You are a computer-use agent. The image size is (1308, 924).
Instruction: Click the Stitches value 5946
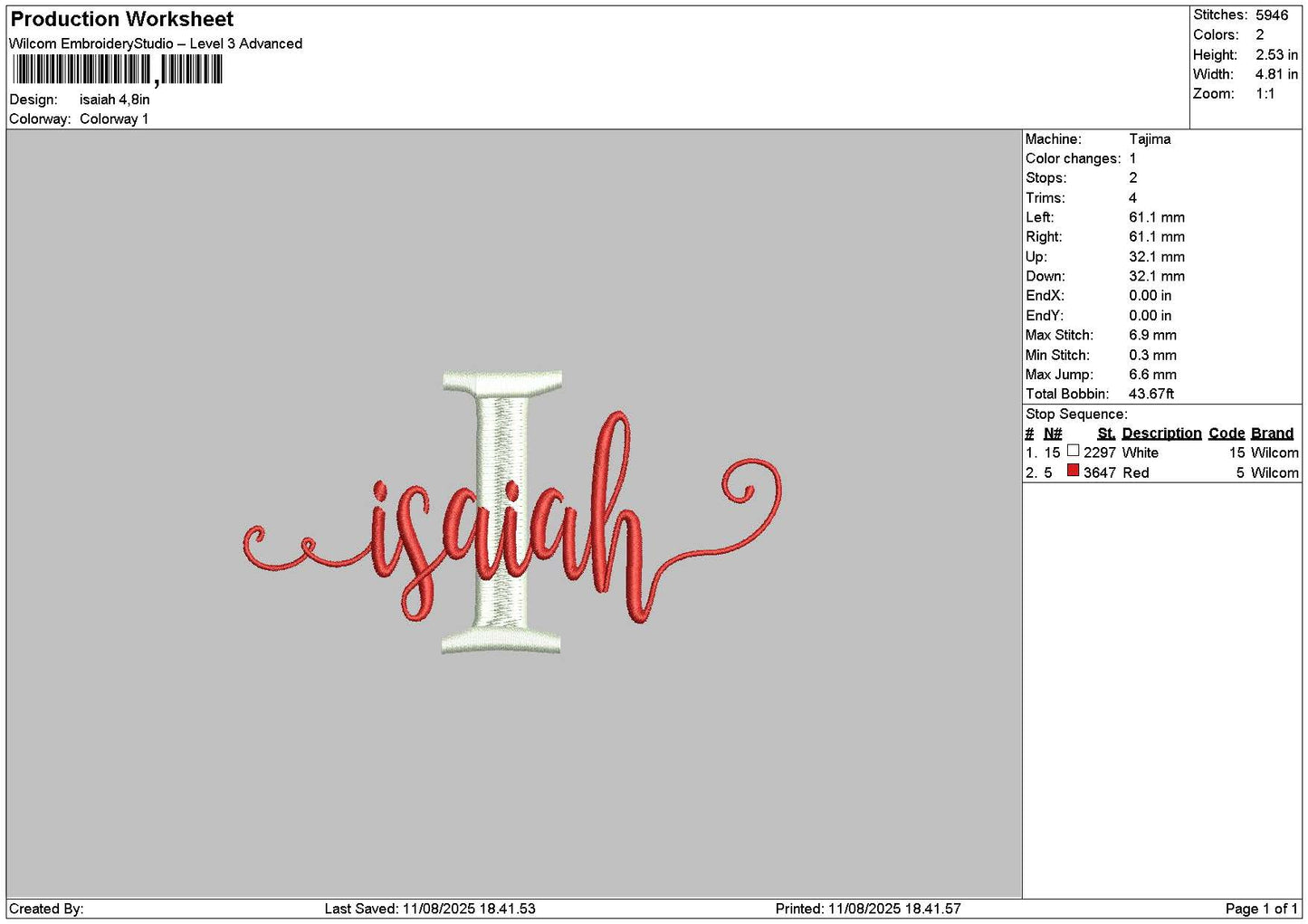1272,15
